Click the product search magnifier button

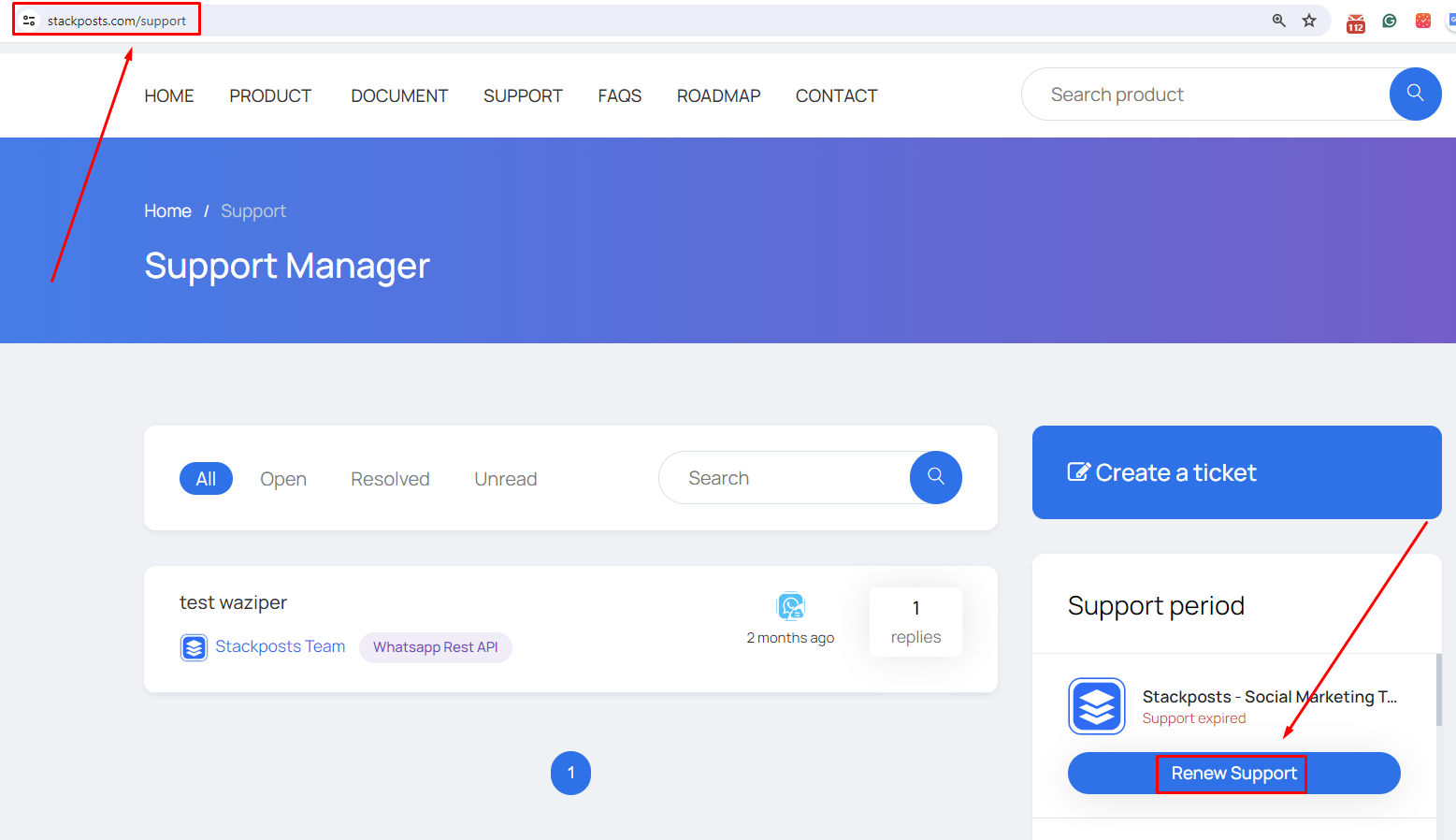pyautogui.click(x=1415, y=94)
